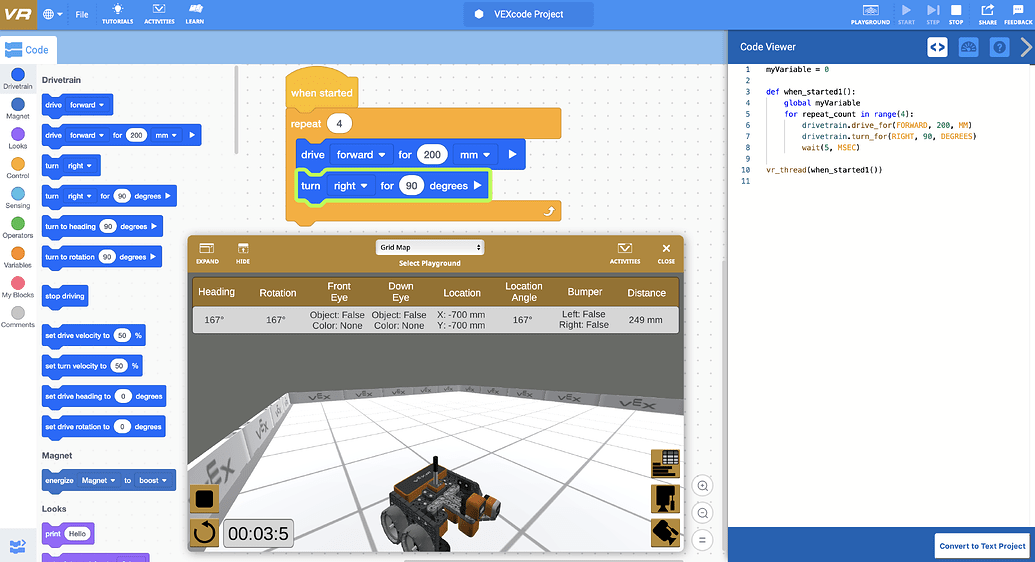Click the Monitor dashboard gauge icon
The width and height of the screenshot is (1035, 562).
click(x=968, y=47)
